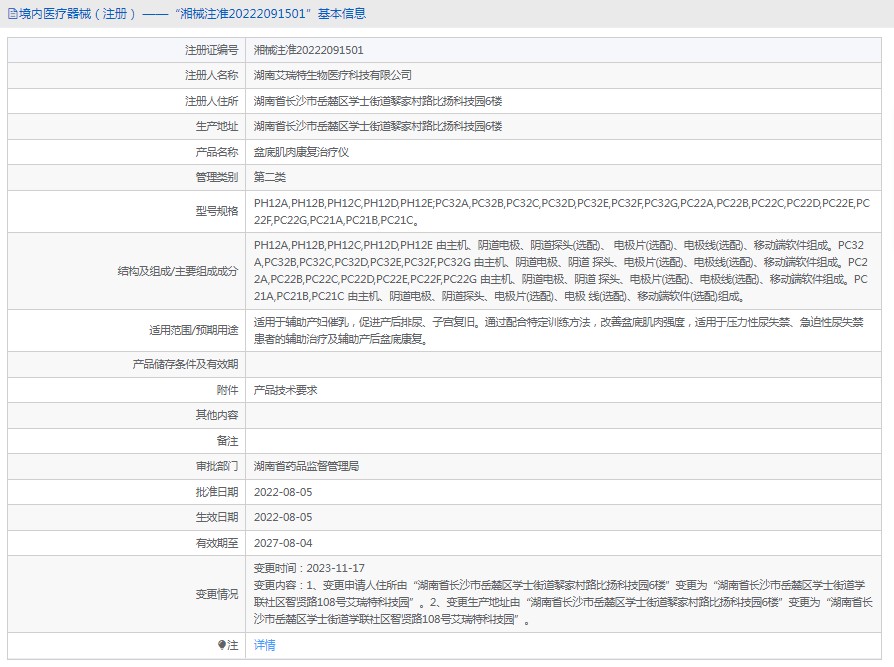Screen dimensions: 894x667
Task: Click the 附件 row label
Action: [227, 390]
